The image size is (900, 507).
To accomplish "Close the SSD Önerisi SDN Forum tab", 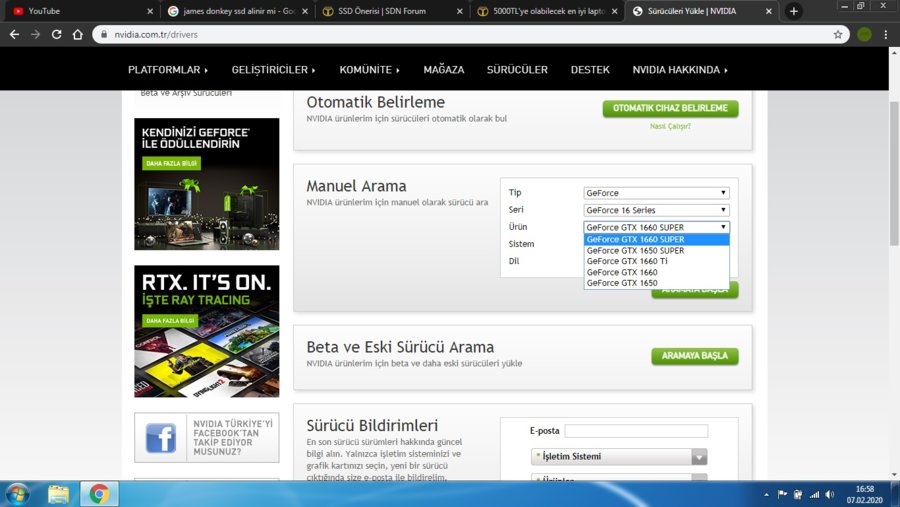I will 460,11.
